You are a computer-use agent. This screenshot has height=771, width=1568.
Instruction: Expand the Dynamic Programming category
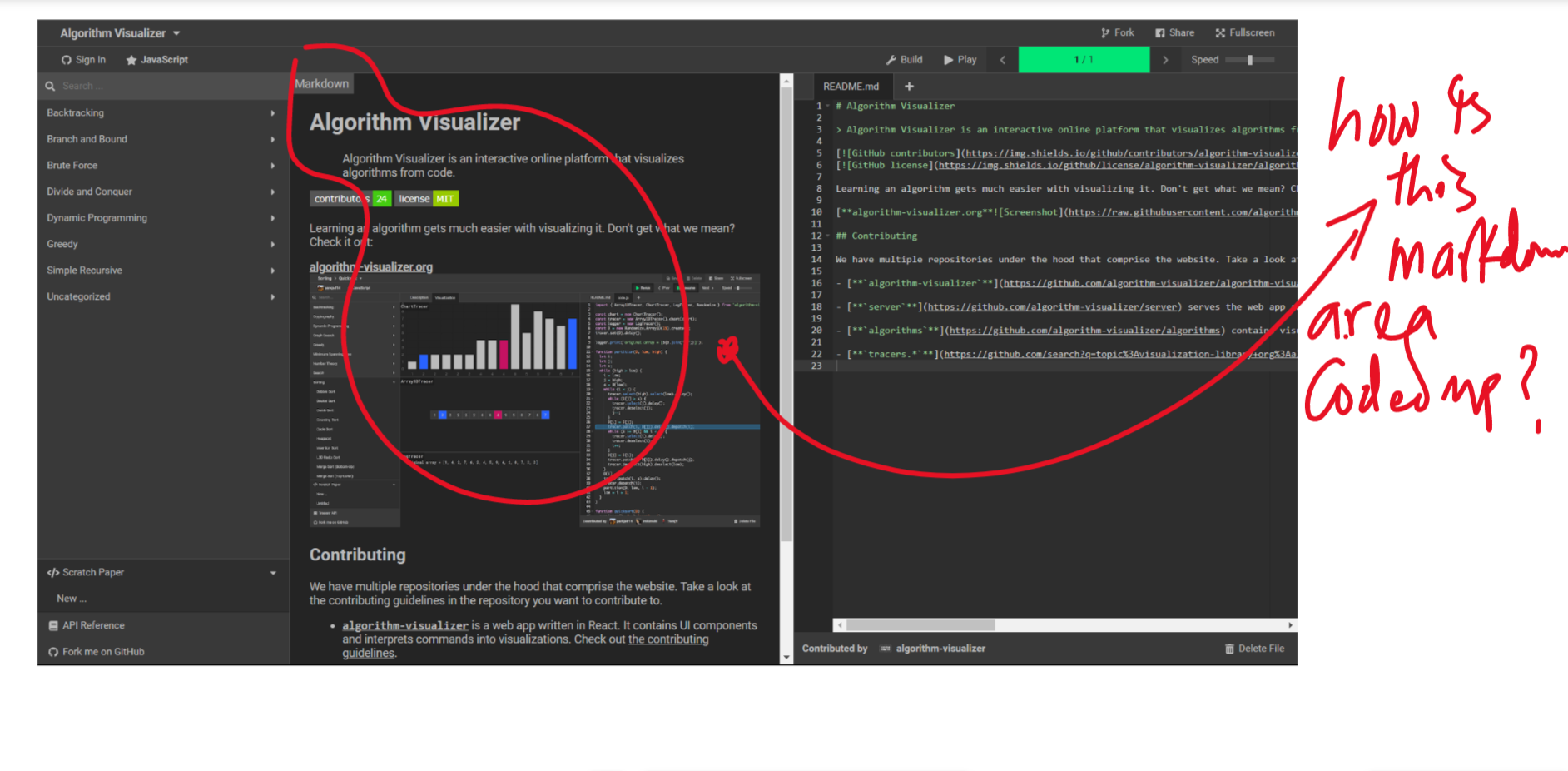click(163, 217)
